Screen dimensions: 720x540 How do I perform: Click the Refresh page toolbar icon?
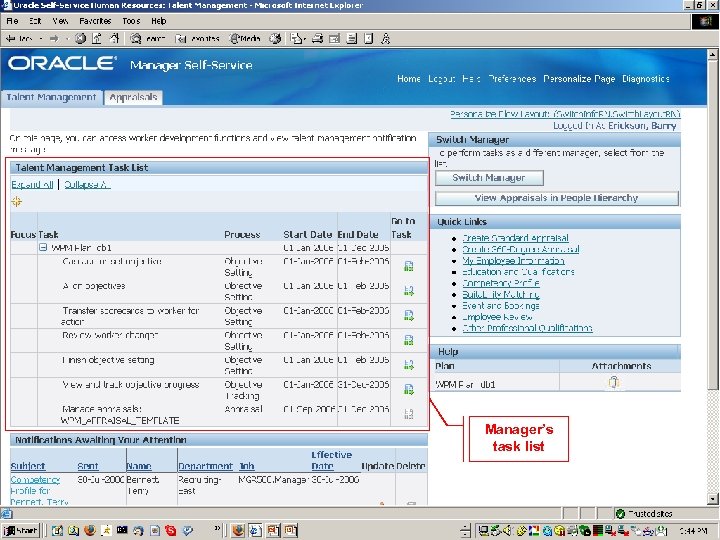click(97, 39)
